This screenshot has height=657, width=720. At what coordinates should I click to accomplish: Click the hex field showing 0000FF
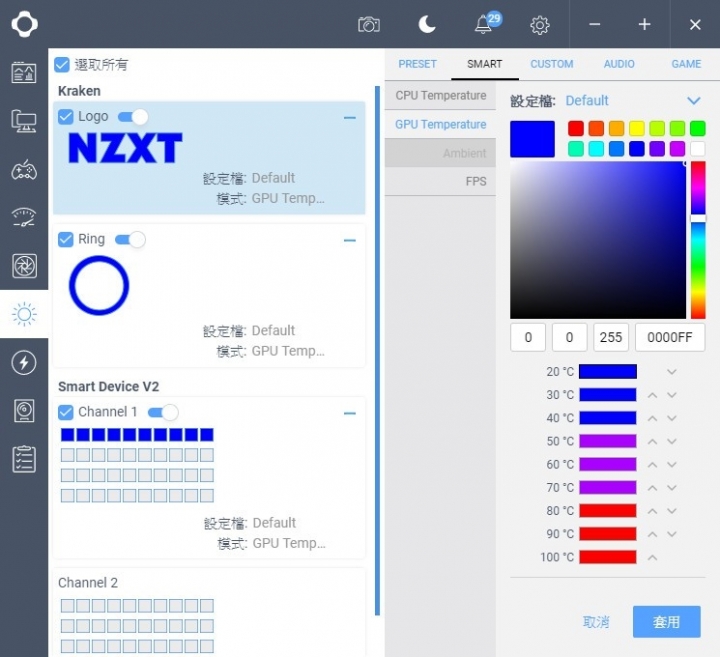click(x=669, y=337)
